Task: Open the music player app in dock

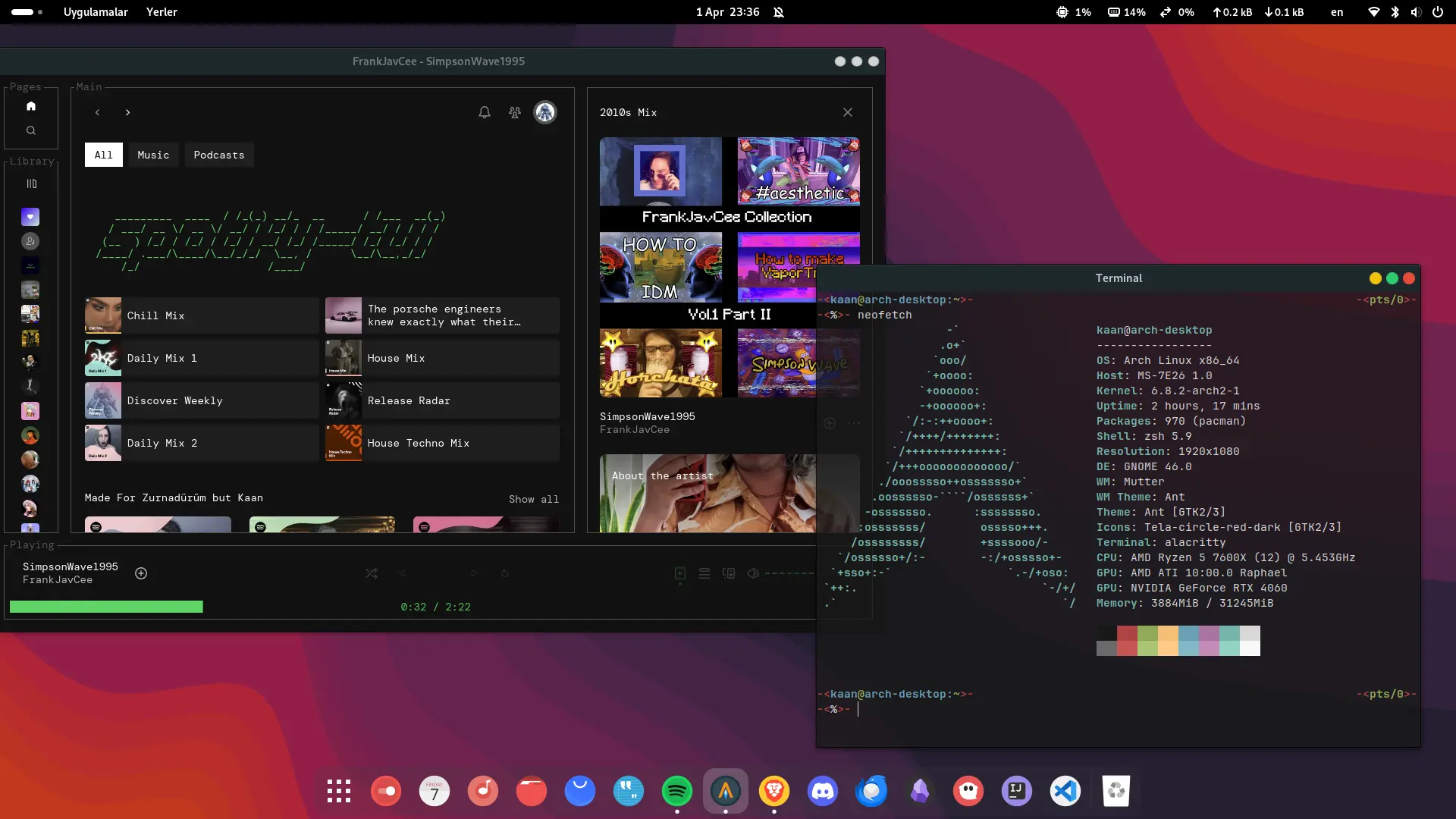Action: (483, 791)
